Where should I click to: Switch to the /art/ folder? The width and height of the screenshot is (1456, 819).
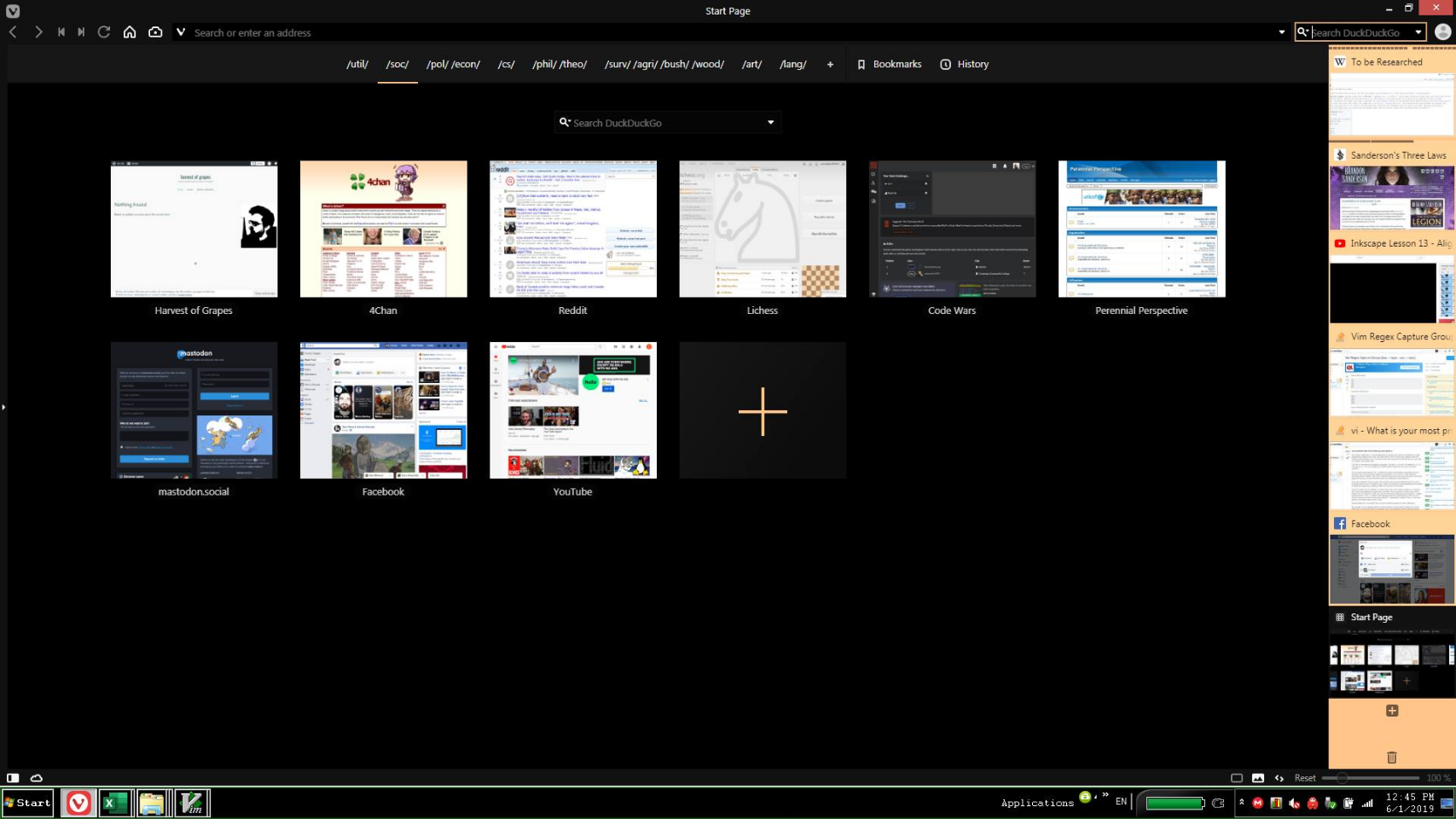752,64
